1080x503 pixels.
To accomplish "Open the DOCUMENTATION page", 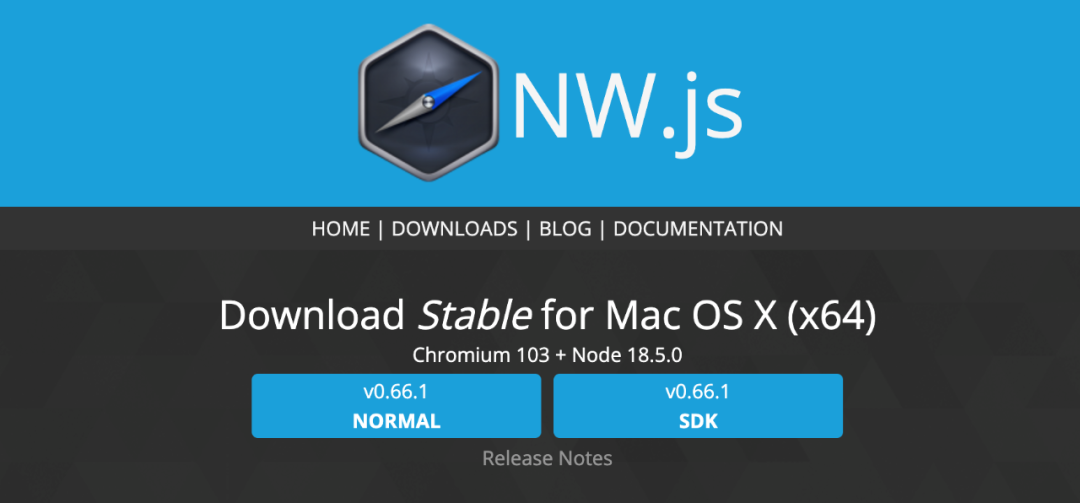I will tap(698, 229).
